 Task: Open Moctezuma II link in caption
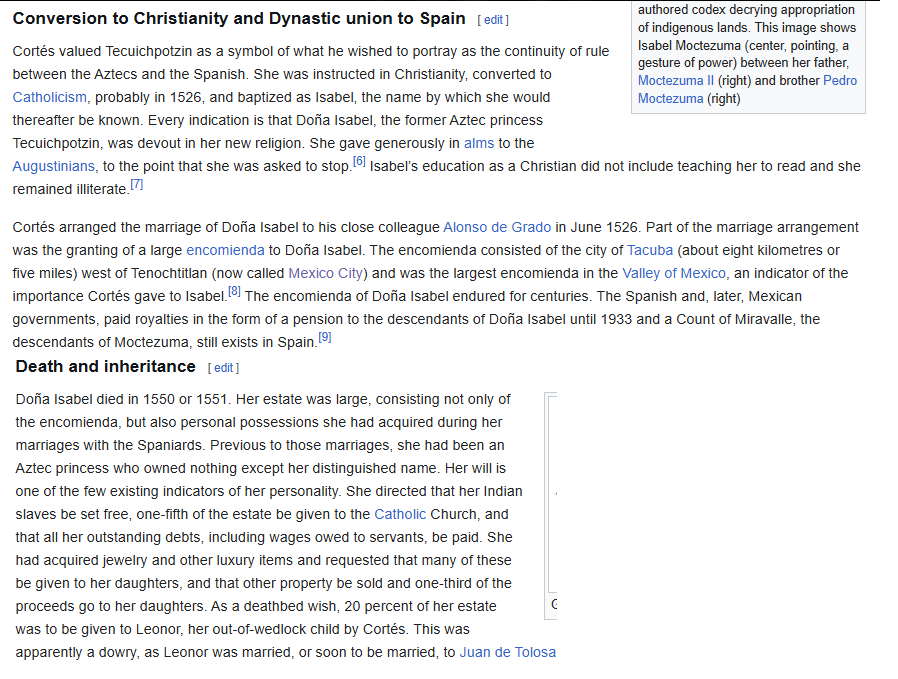(676, 81)
